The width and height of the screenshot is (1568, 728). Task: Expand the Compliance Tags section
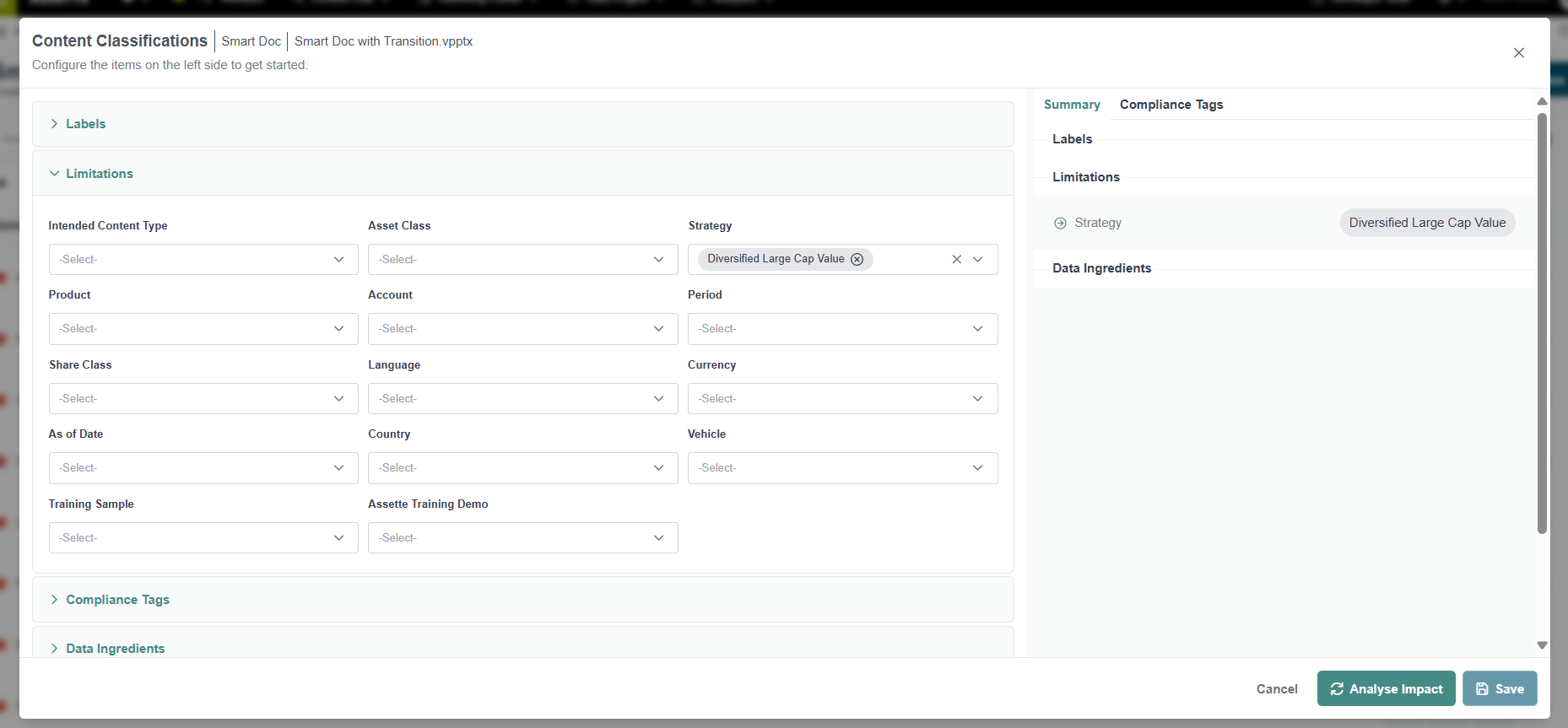pos(523,600)
